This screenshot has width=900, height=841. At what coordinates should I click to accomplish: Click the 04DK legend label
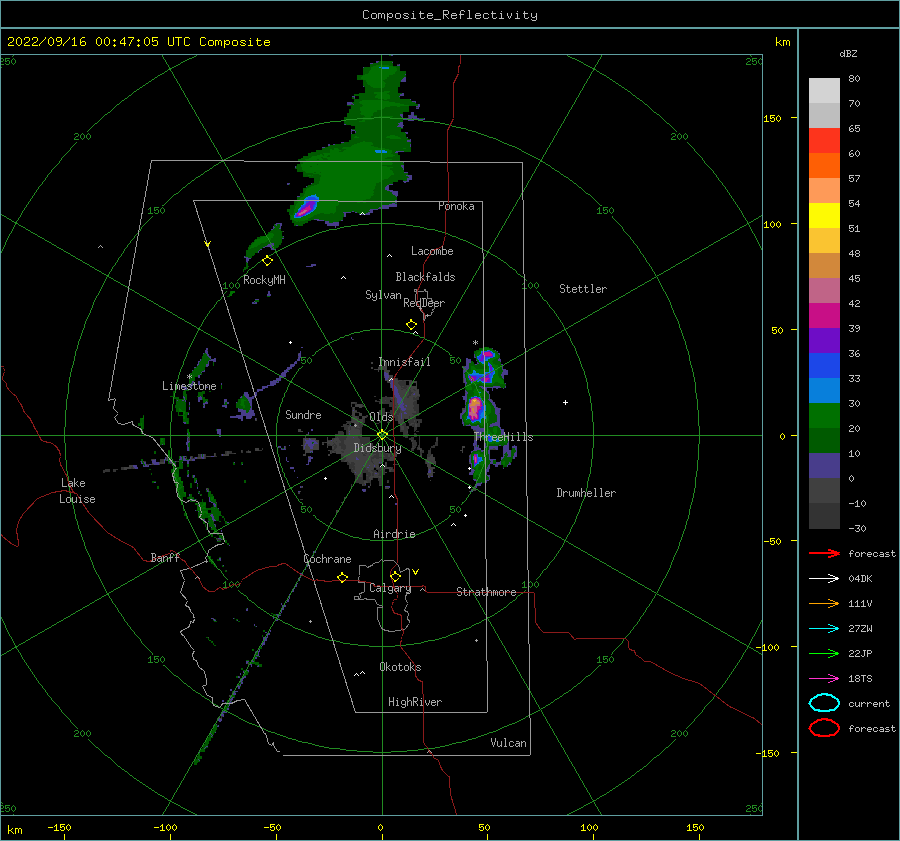pyautogui.click(x=860, y=578)
